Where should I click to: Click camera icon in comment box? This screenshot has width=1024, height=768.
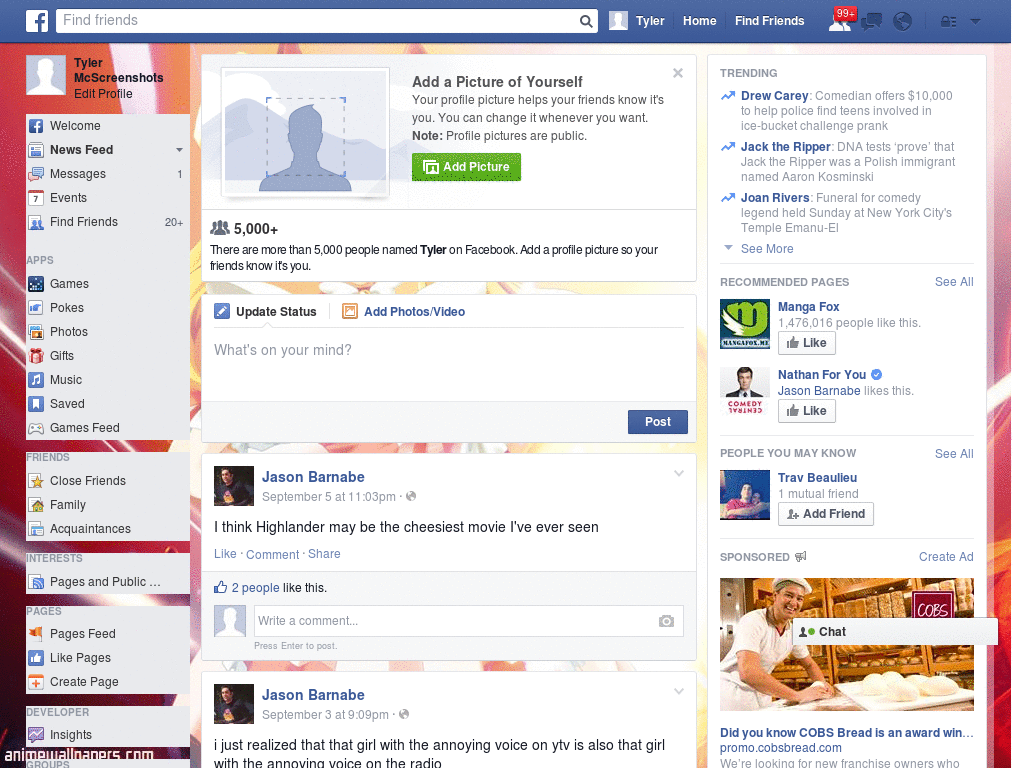[666, 621]
